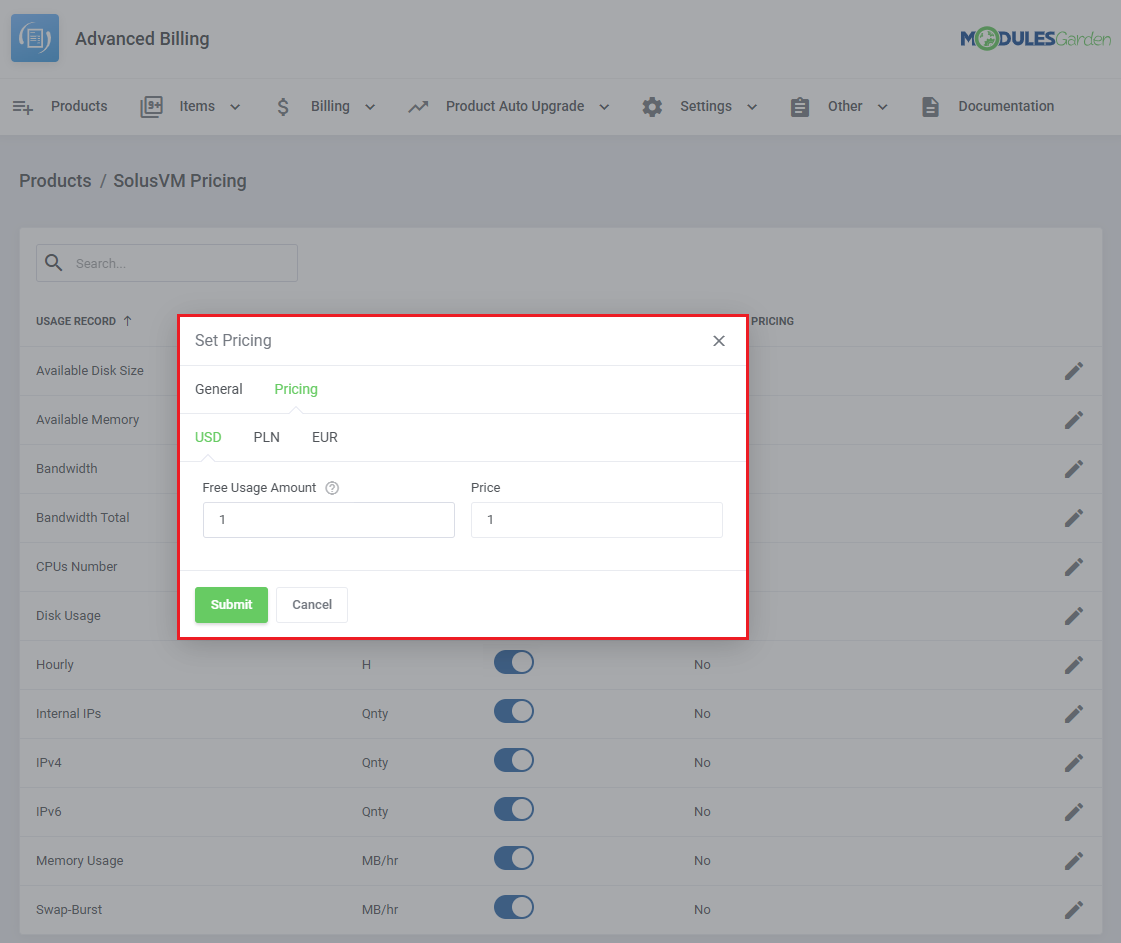Click the Pricing column header
Image resolution: width=1121 pixels, height=943 pixels.
tap(772, 321)
